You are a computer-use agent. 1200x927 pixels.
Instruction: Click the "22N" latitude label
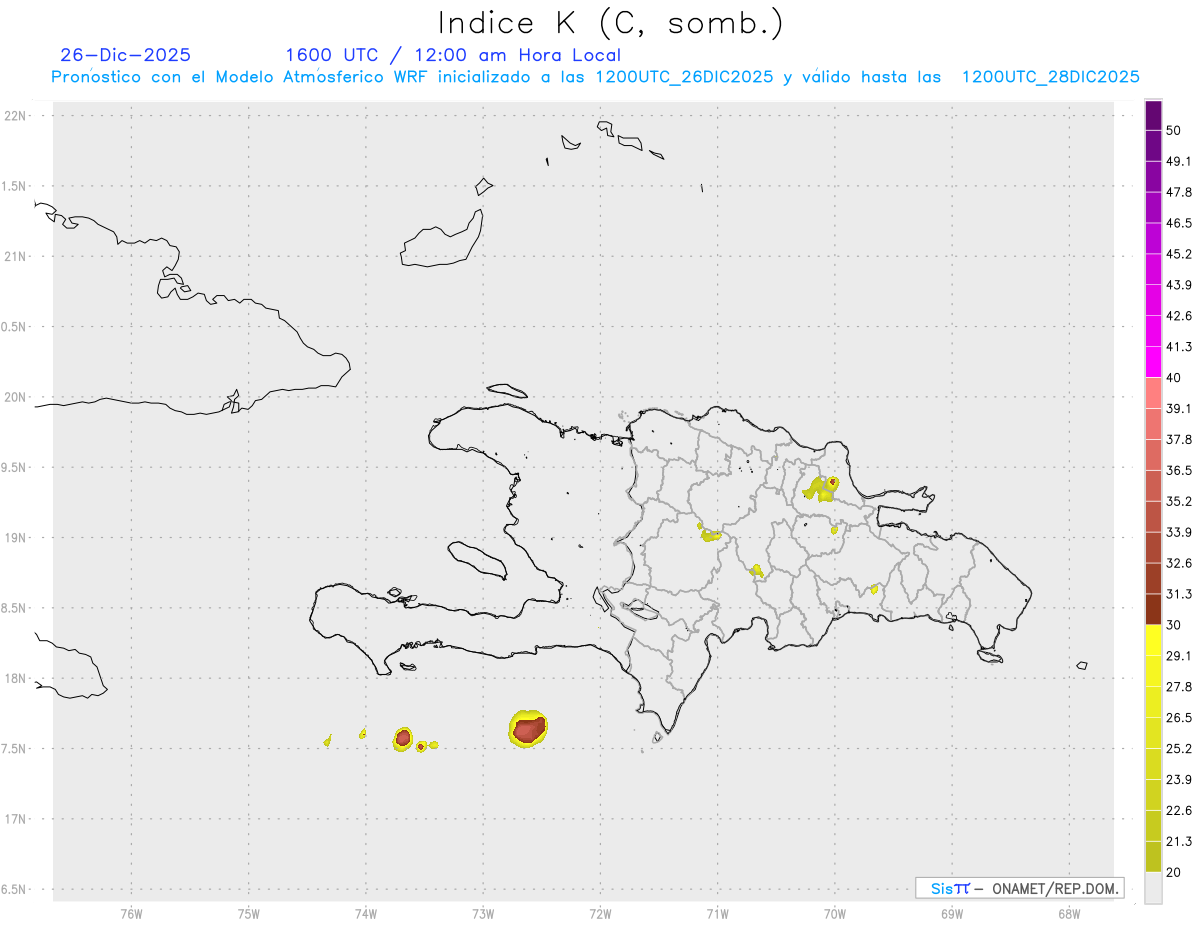click(17, 116)
